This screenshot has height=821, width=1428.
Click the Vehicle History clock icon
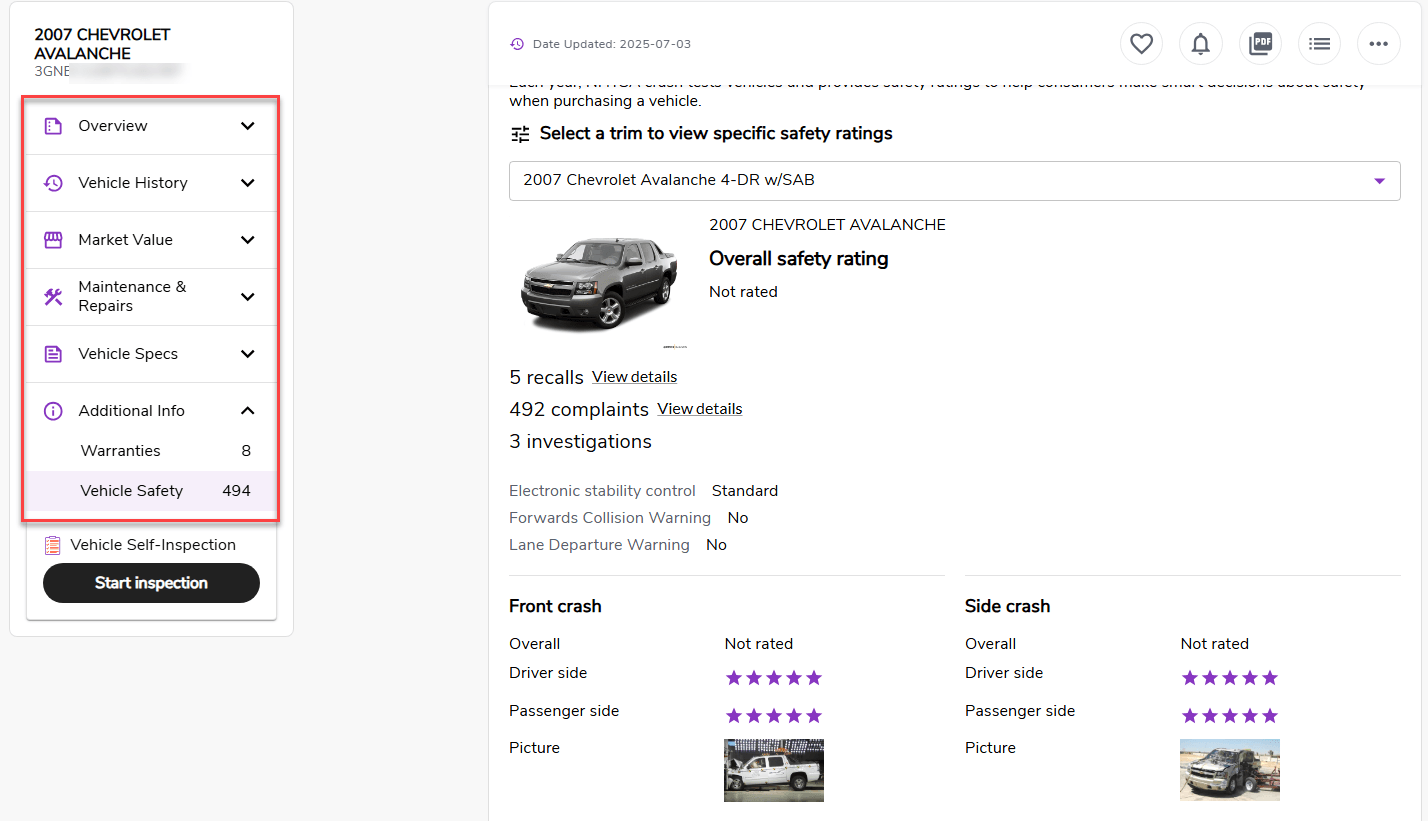click(53, 183)
